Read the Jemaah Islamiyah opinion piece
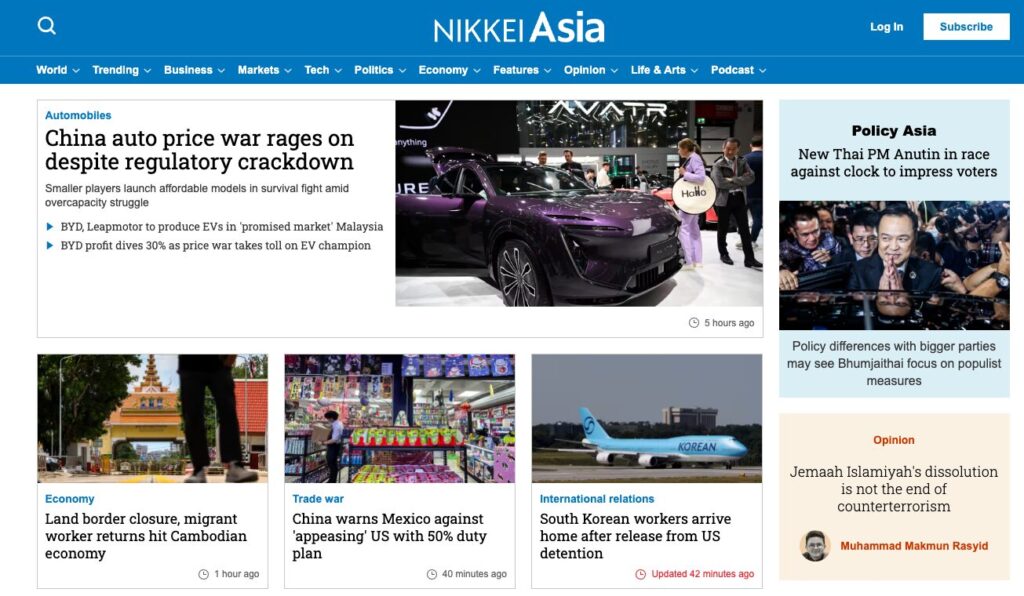 893,489
